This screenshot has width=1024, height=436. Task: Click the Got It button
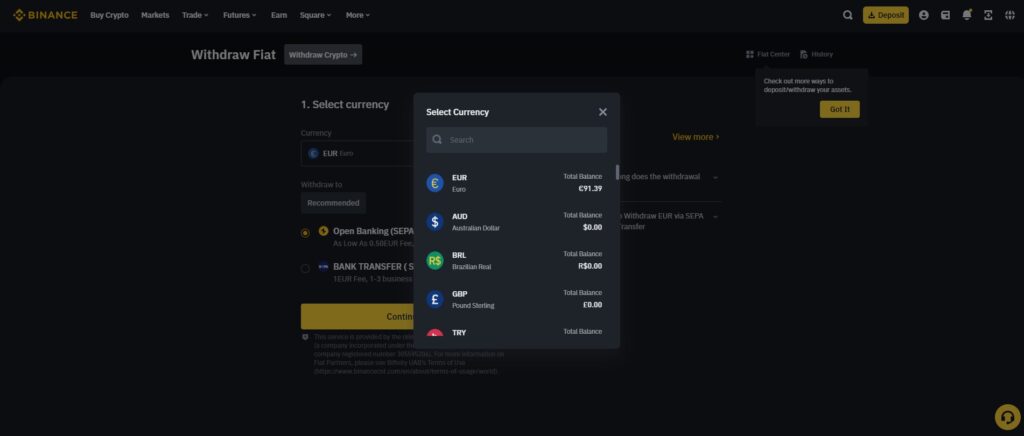click(x=839, y=110)
